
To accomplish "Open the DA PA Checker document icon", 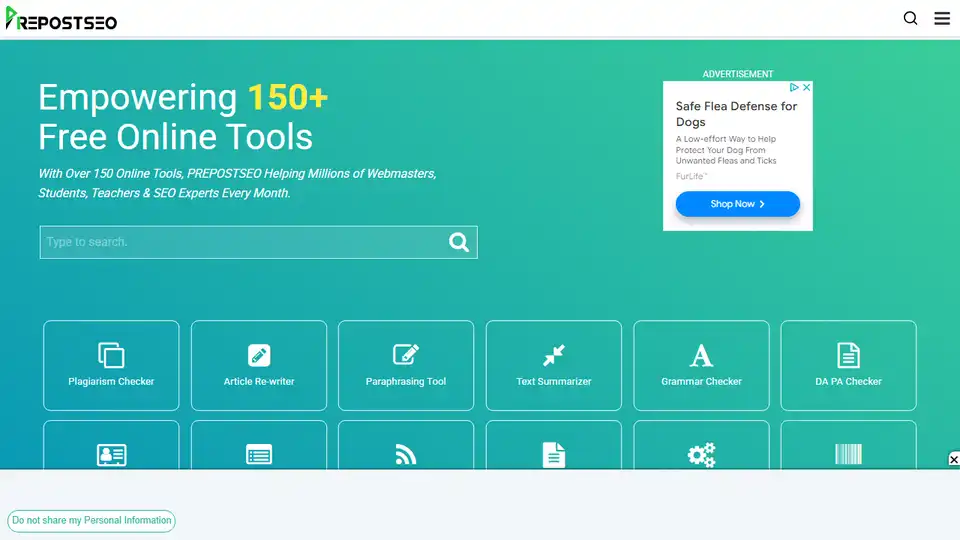I will (x=848, y=355).
